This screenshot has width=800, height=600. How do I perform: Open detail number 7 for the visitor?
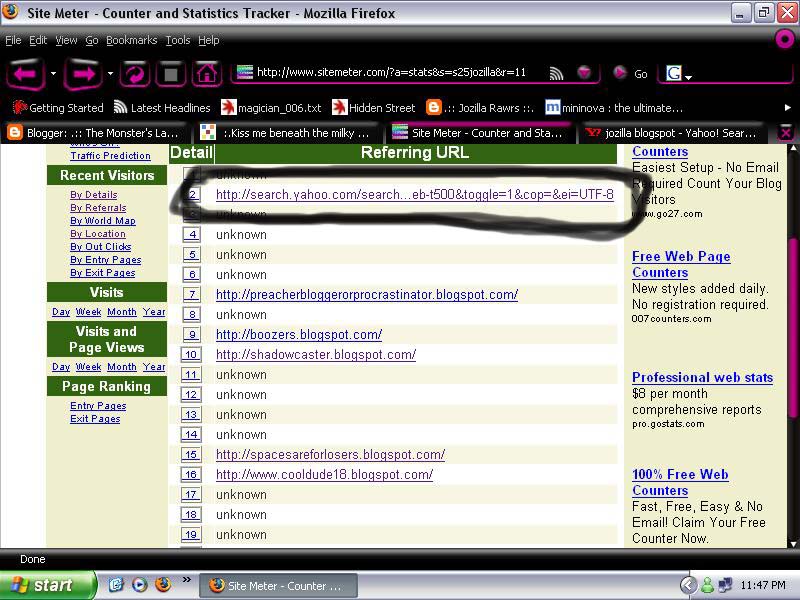point(192,294)
